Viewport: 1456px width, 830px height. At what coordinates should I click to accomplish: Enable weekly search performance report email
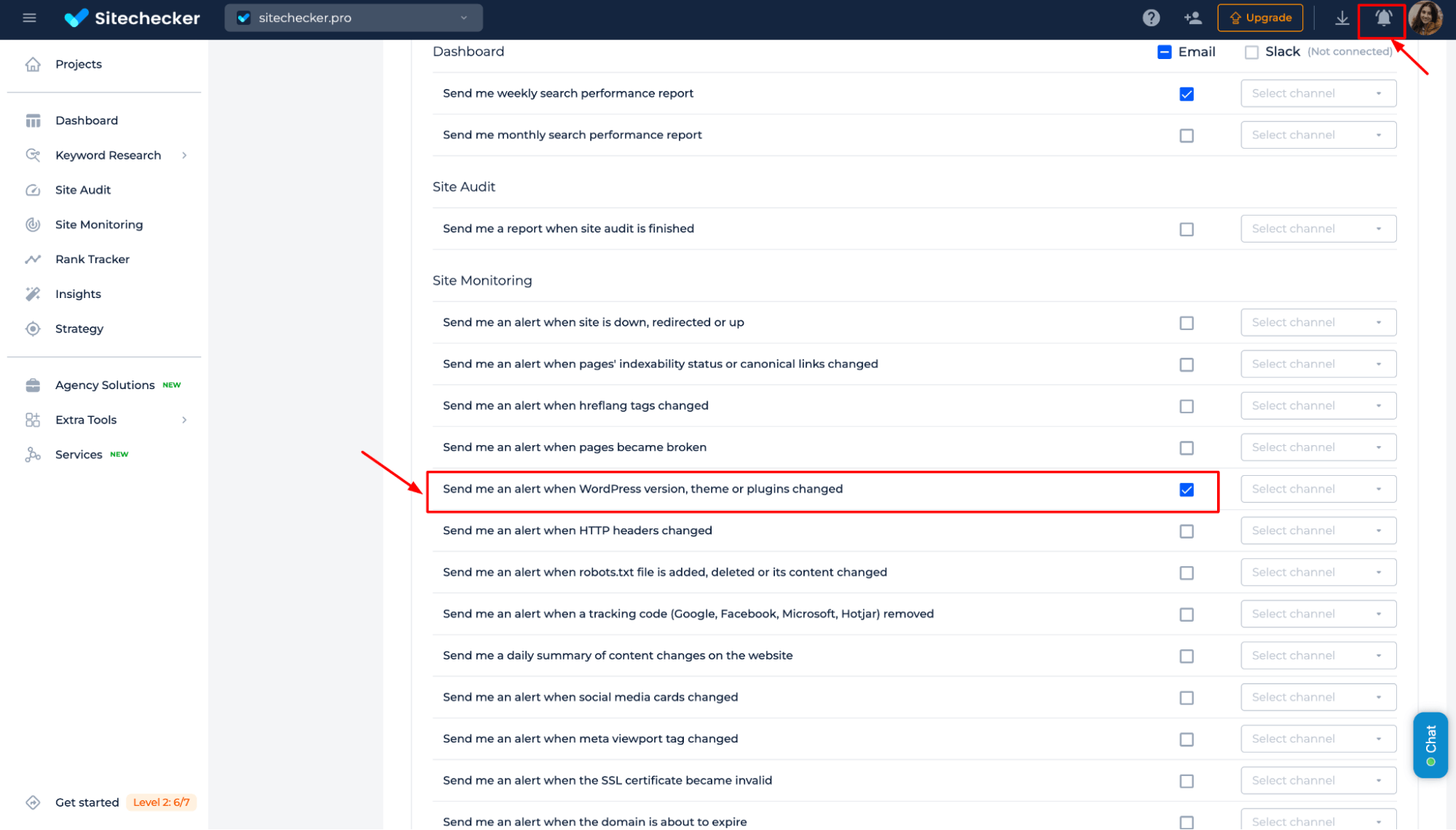tap(1187, 93)
